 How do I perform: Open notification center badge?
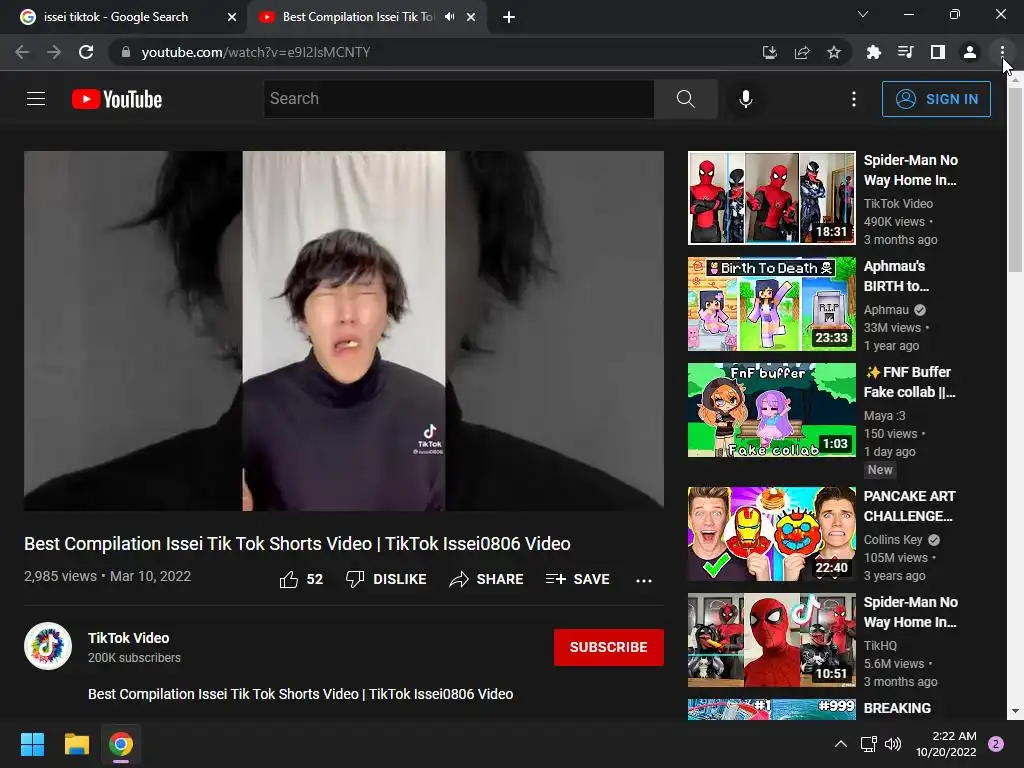(996, 744)
